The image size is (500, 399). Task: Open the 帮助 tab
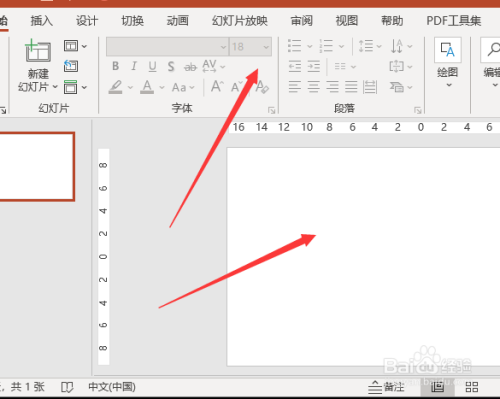click(x=392, y=21)
